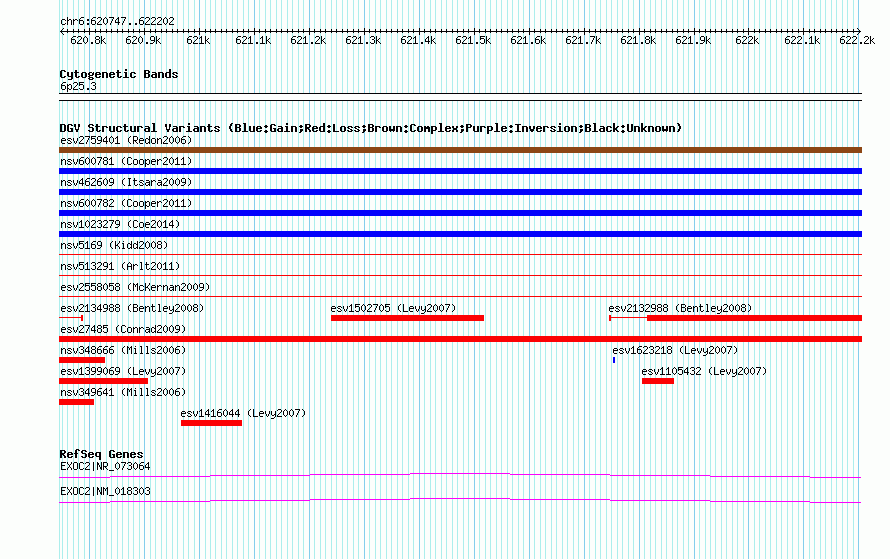This screenshot has height=559, width=890.
Task: Select the red esv1502705 loss bar
Action: [408, 318]
